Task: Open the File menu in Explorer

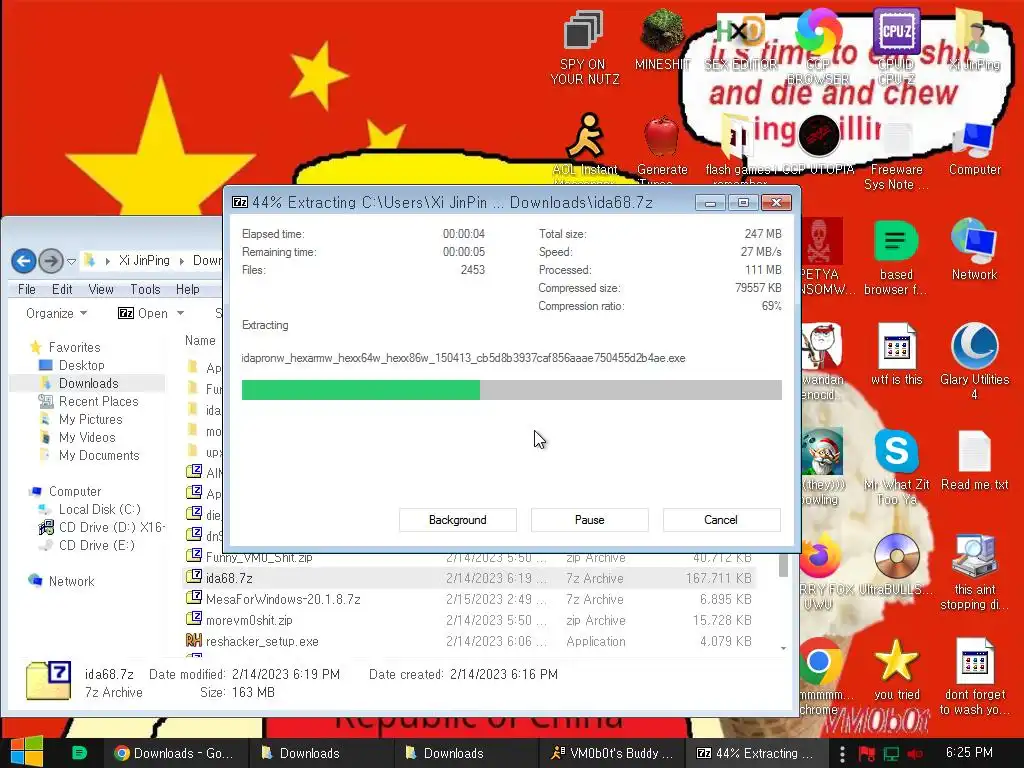Action: click(x=27, y=289)
